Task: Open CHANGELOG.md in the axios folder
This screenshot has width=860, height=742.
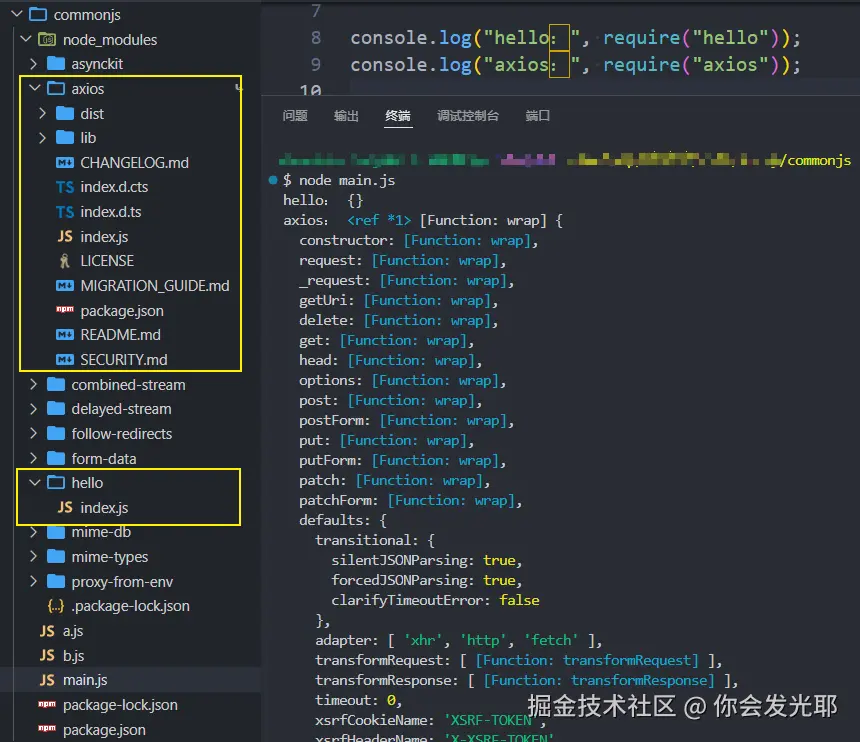Action: pyautogui.click(x=134, y=162)
